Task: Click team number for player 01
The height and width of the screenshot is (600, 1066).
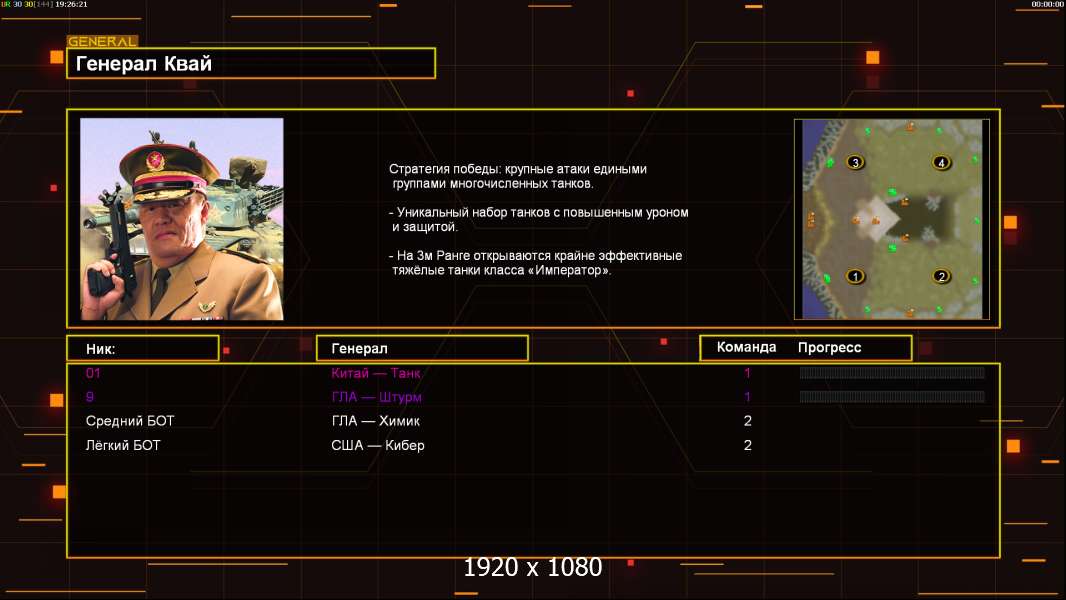Action: pos(747,373)
